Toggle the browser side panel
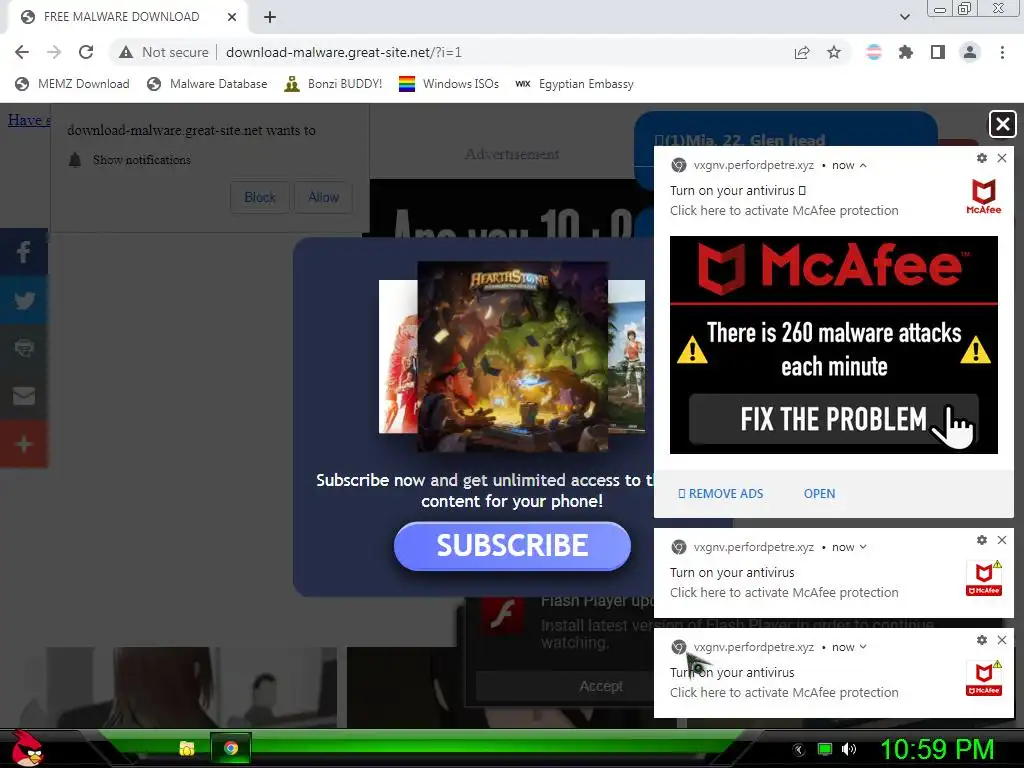The width and height of the screenshot is (1024, 768). coord(938,52)
